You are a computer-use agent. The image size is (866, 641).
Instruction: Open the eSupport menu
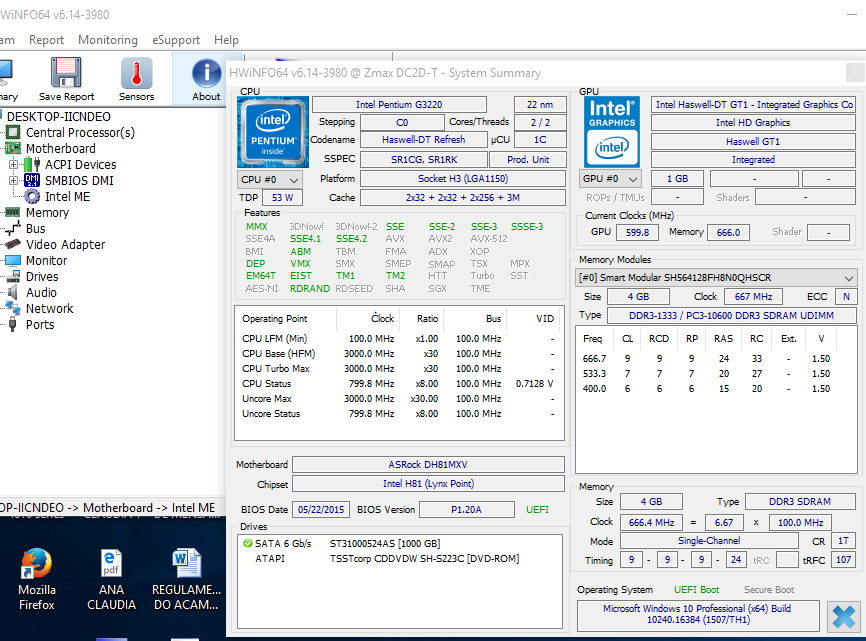tap(176, 40)
